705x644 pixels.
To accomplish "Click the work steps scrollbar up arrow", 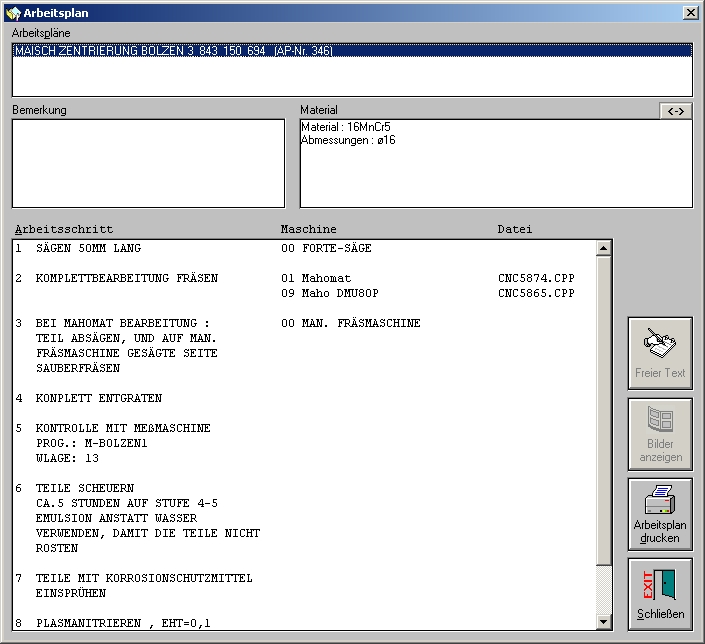I will (603, 248).
